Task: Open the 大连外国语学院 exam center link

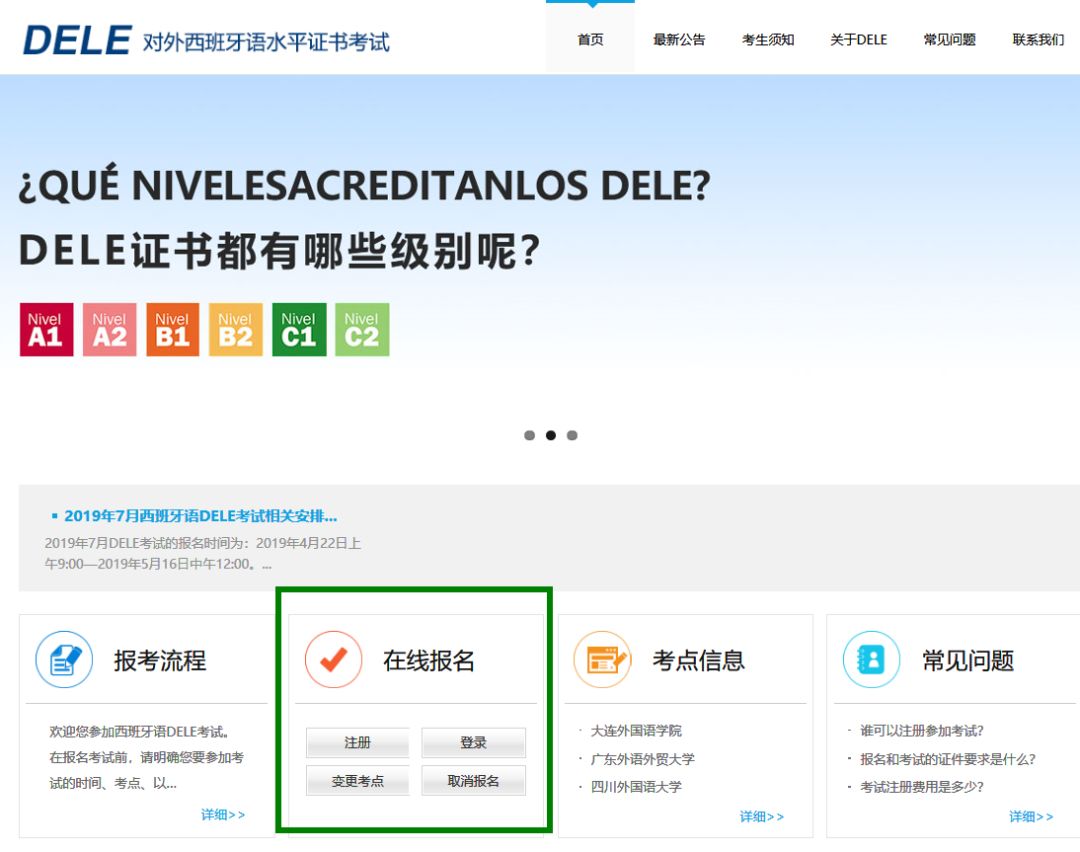Action: tap(636, 731)
